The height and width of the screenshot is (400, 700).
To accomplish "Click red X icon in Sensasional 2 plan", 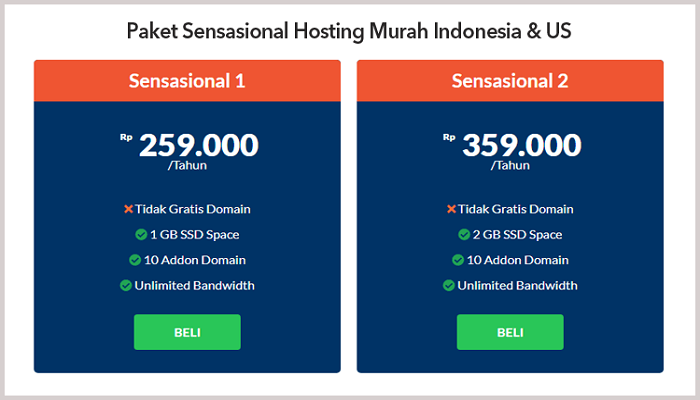I will (x=451, y=209).
